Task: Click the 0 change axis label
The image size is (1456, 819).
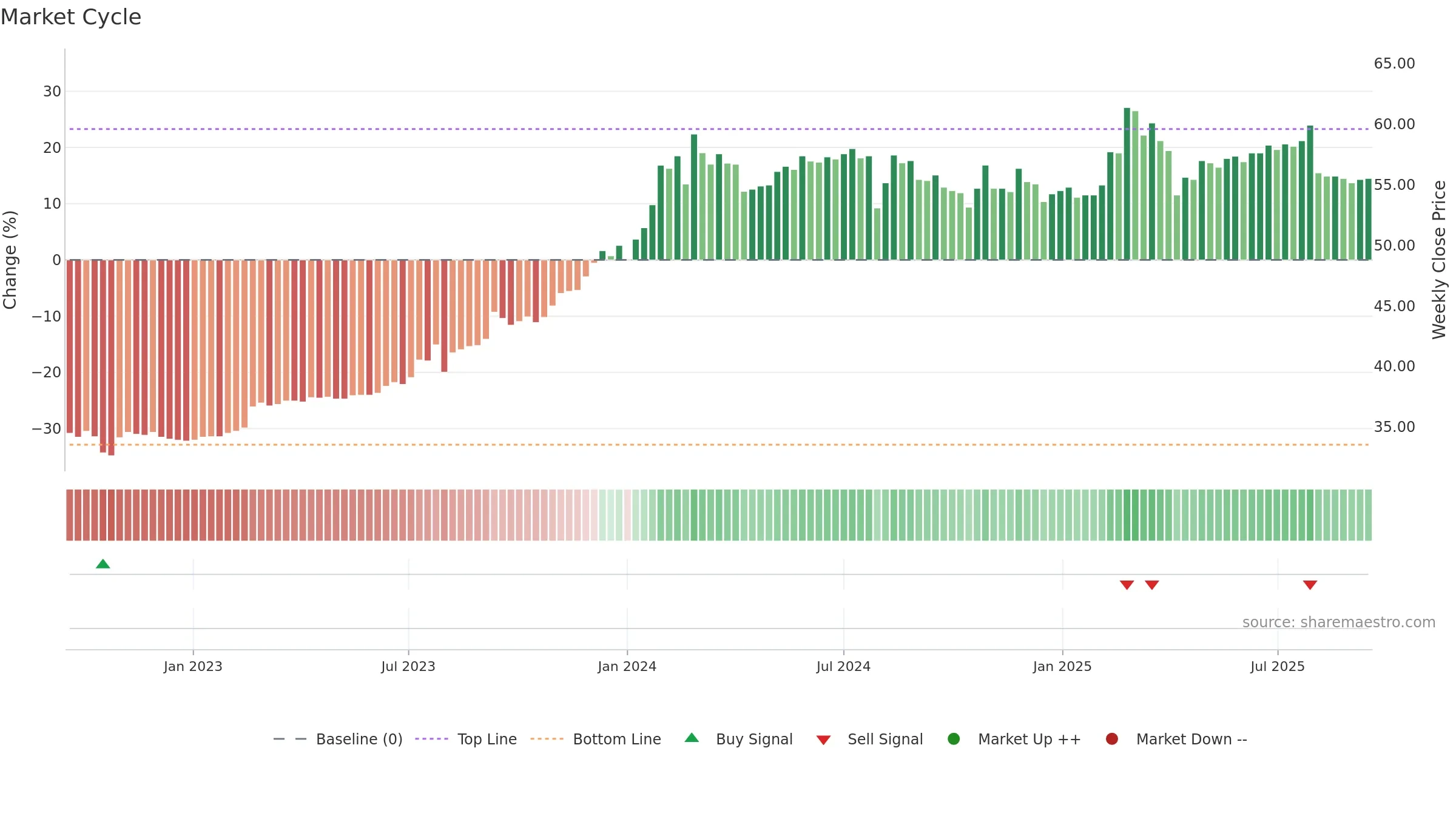Action: pos(57,260)
